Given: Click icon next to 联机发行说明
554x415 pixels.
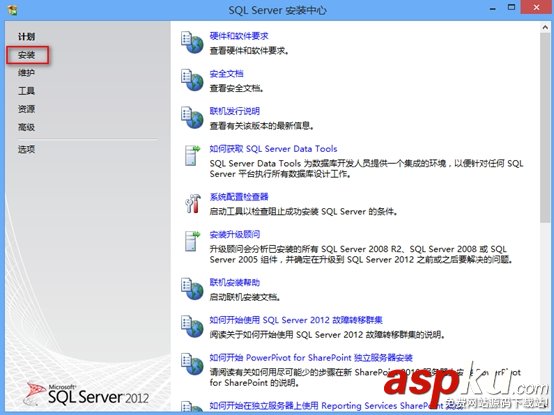Looking at the screenshot, I should (192, 117).
